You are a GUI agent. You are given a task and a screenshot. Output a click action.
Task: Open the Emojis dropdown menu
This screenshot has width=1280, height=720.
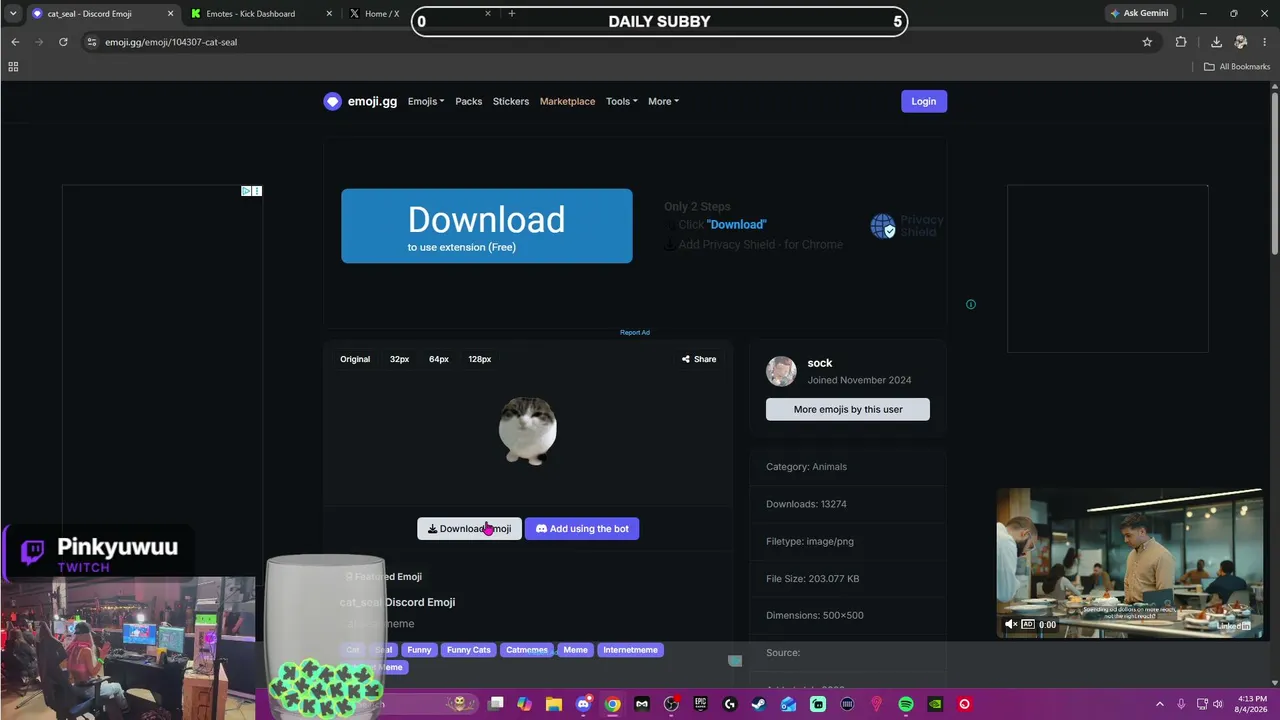coord(426,101)
